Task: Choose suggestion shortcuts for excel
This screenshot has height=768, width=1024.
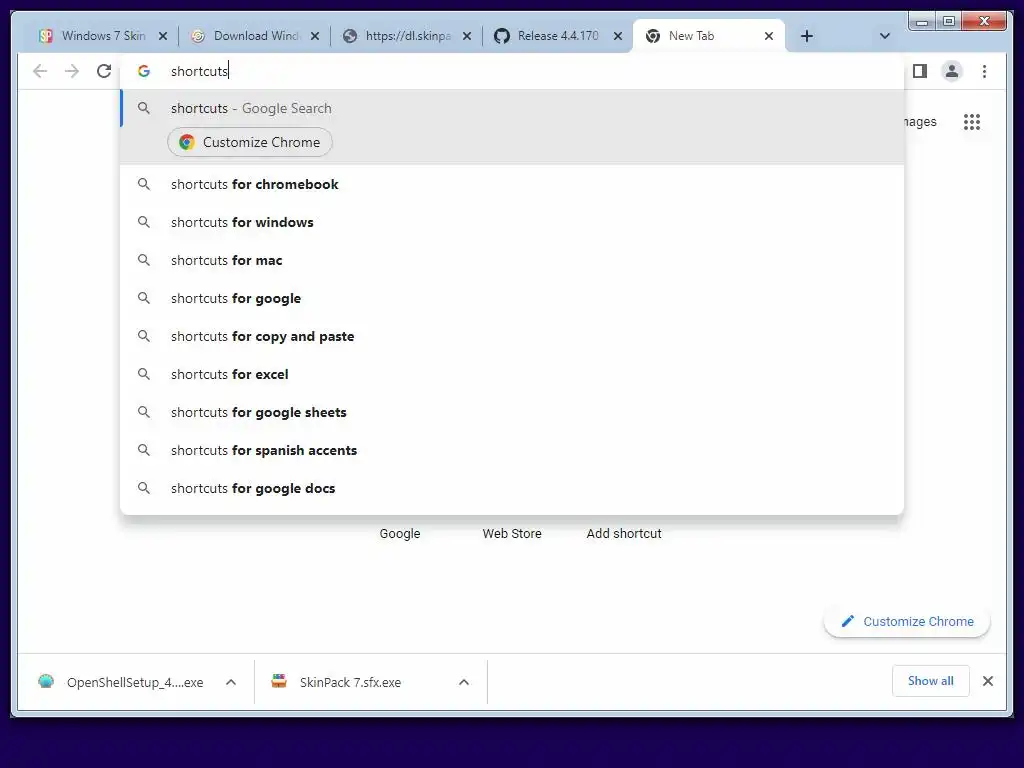Action: (512, 374)
